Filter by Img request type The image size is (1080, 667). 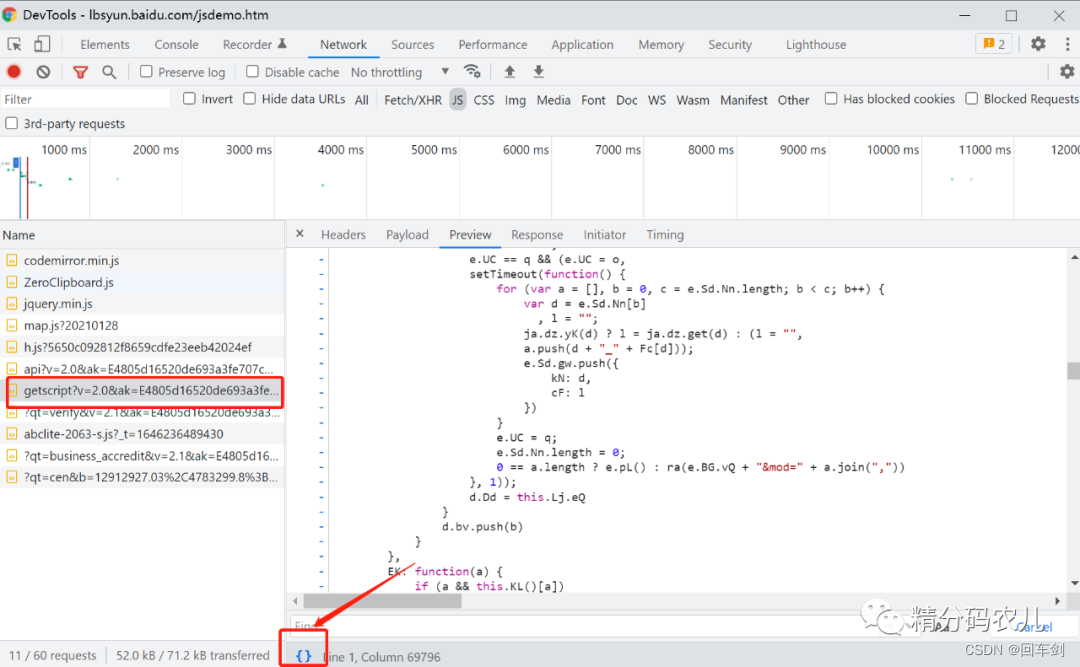point(515,100)
